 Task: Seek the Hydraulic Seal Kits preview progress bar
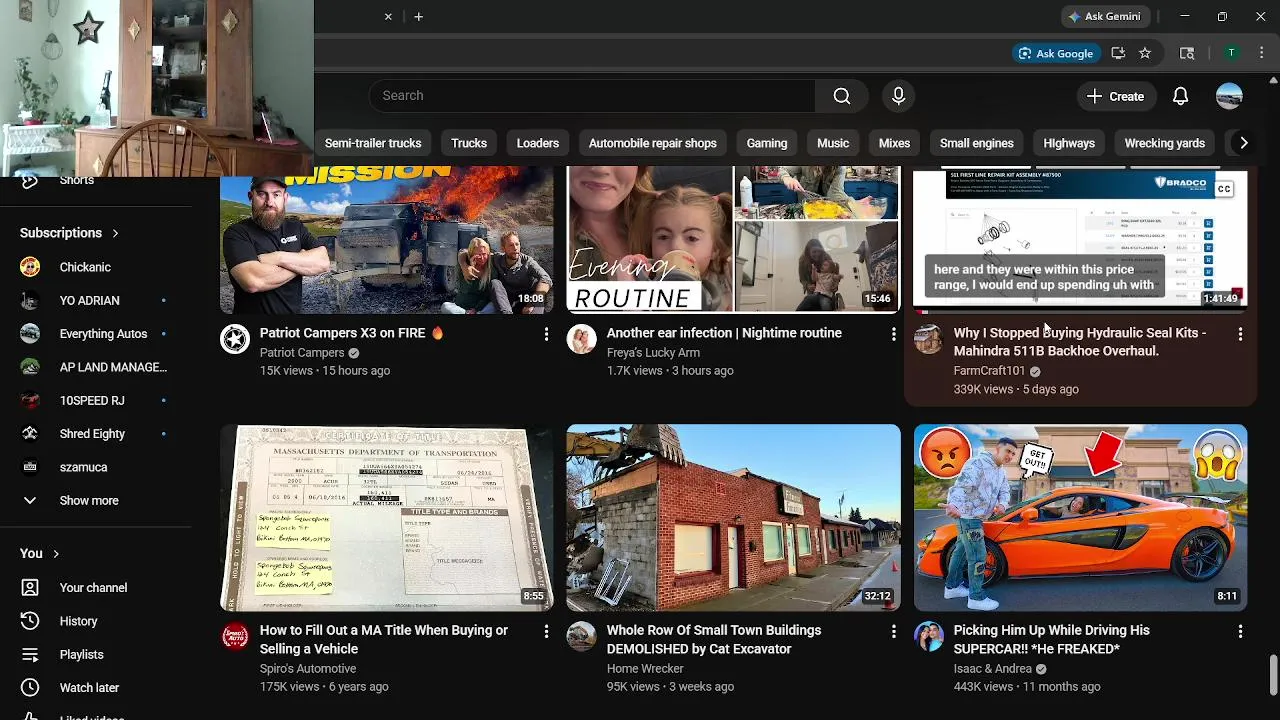(x=1080, y=311)
